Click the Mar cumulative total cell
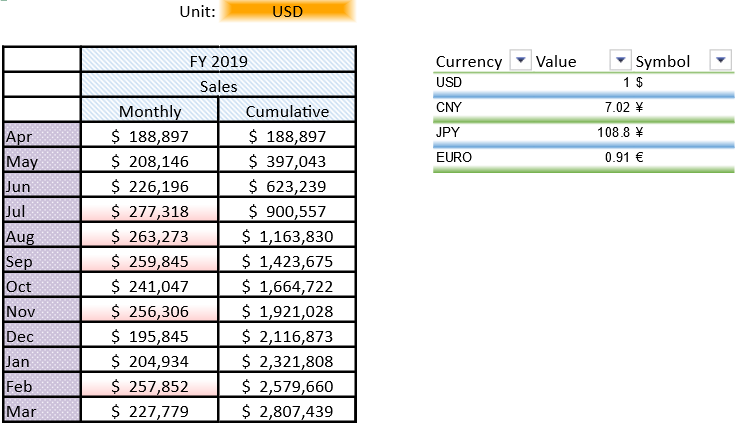Image resolution: width=738 pixels, height=424 pixels. tap(287, 410)
